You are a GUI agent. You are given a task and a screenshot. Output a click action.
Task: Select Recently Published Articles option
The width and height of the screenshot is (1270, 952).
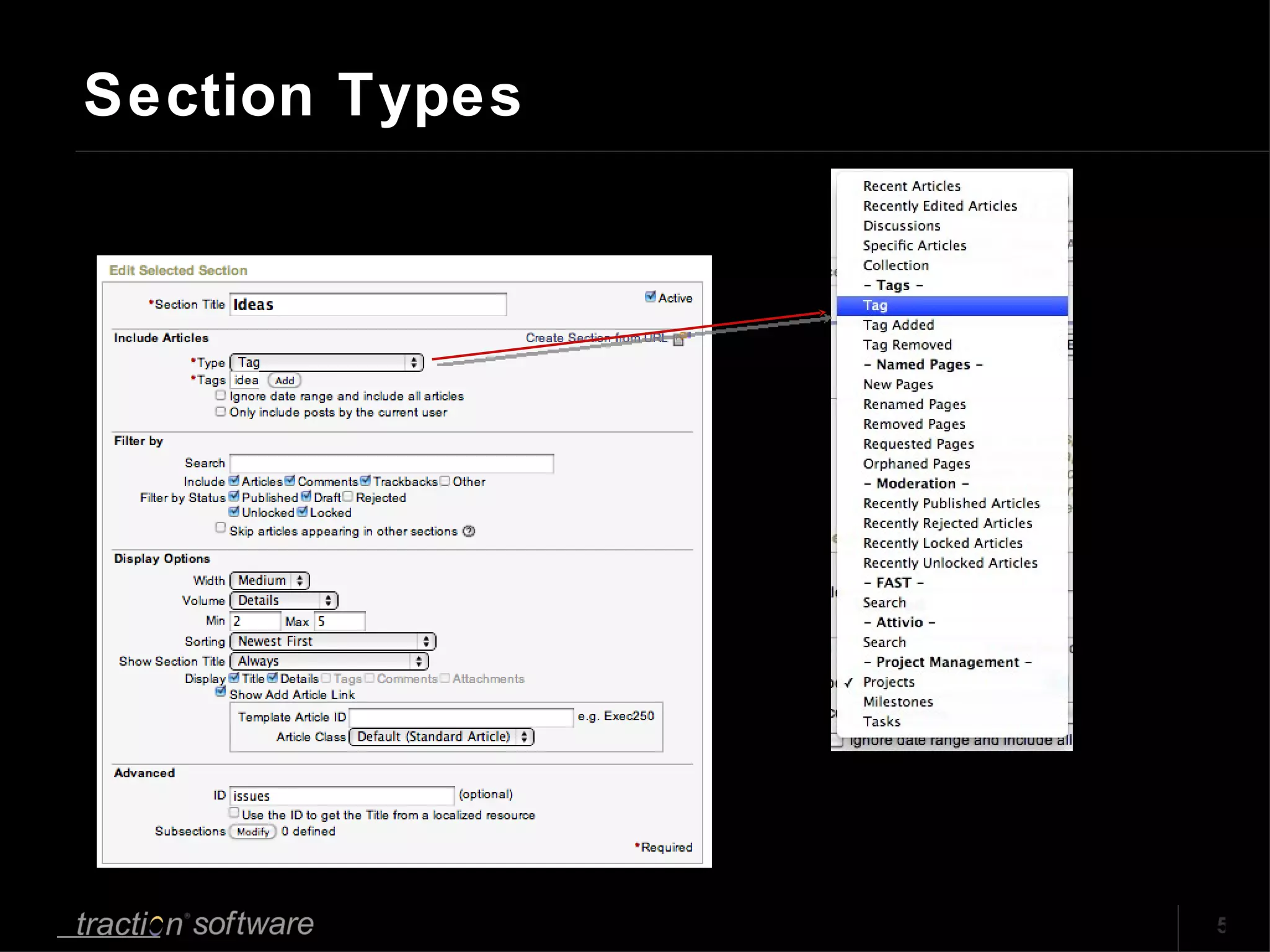pos(952,503)
